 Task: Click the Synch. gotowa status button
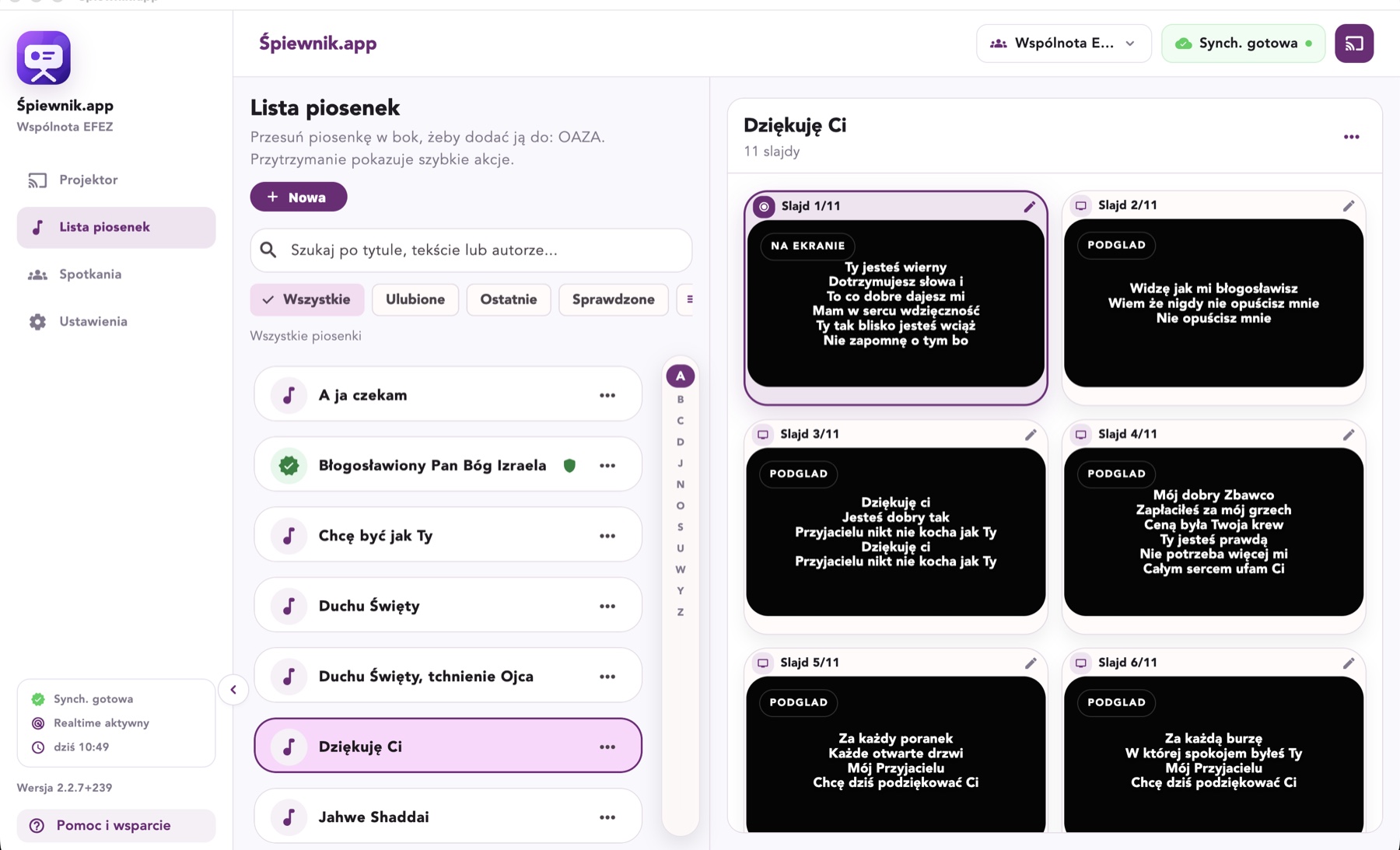click(1243, 44)
